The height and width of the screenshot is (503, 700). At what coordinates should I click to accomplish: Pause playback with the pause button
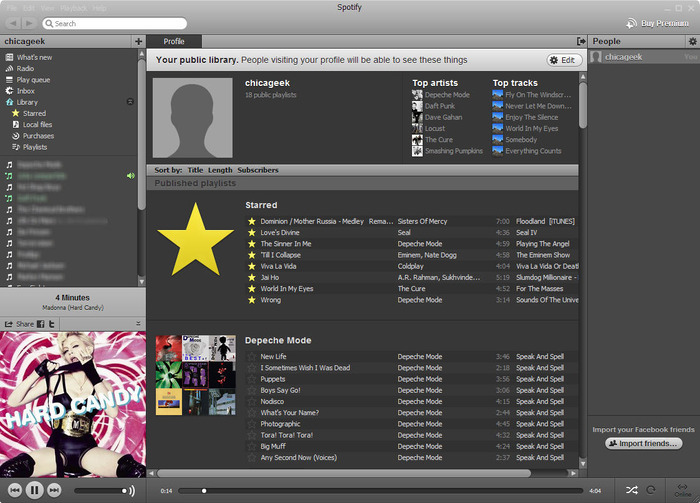tap(33, 490)
